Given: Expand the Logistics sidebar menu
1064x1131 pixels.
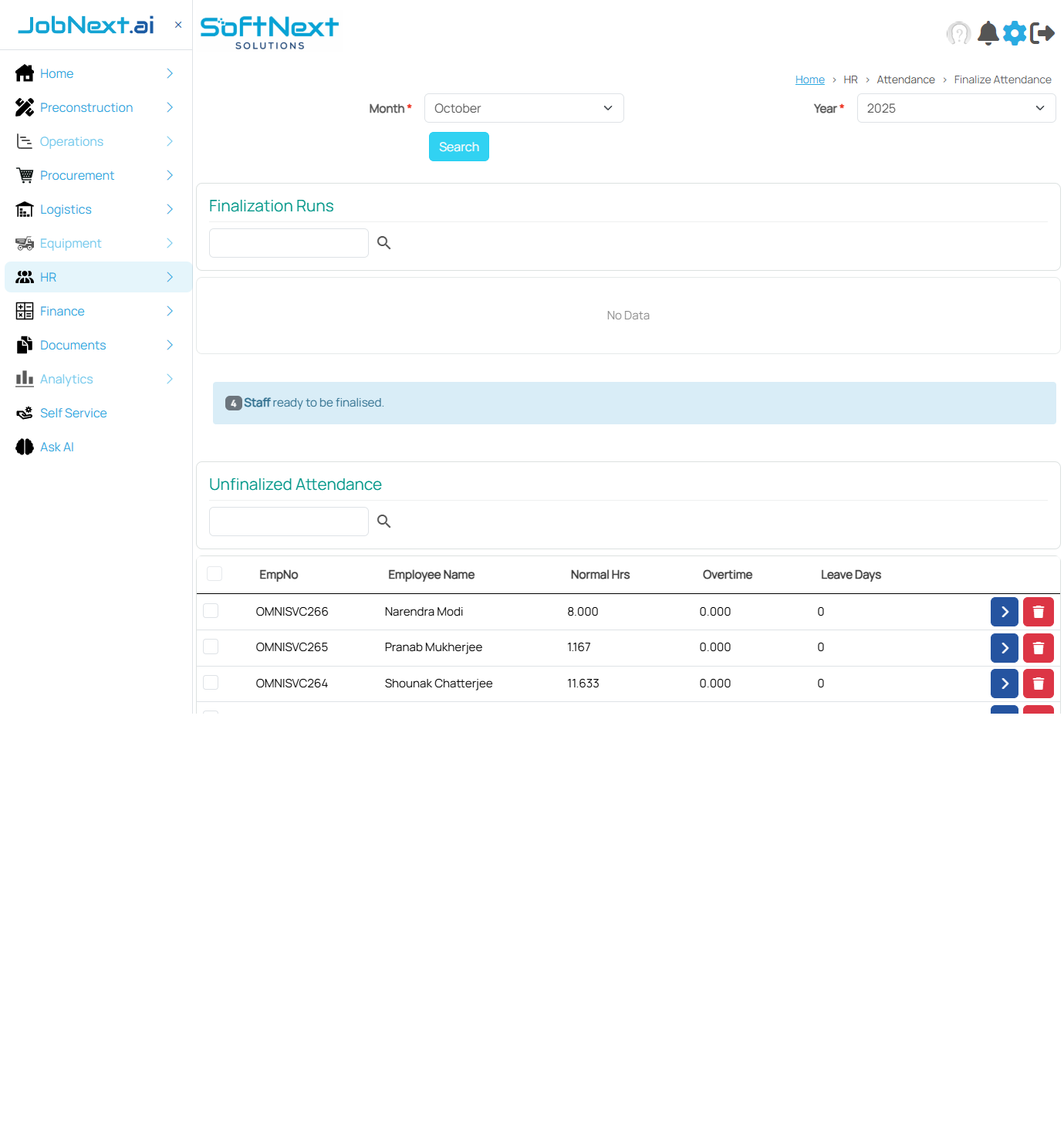Looking at the screenshot, I should click(x=65, y=209).
